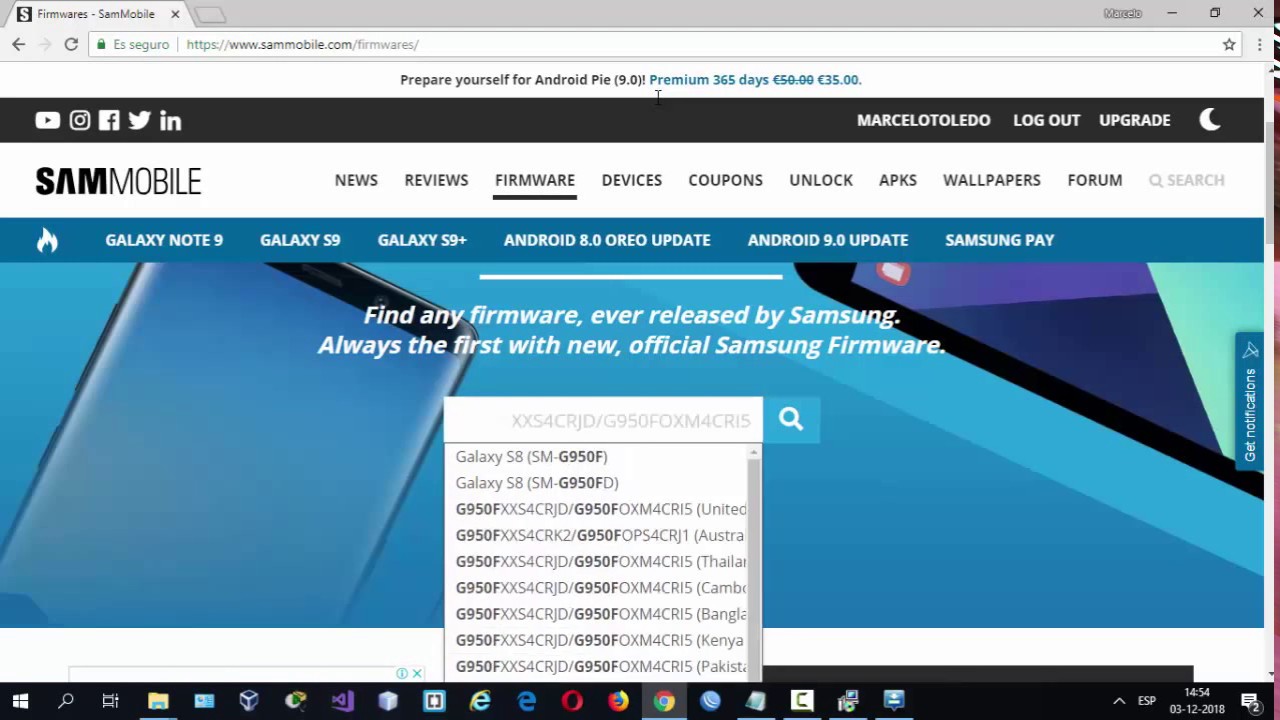Screen dimensions: 1280x720
Task: Click UPGRADE link
Action: point(1135,120)
